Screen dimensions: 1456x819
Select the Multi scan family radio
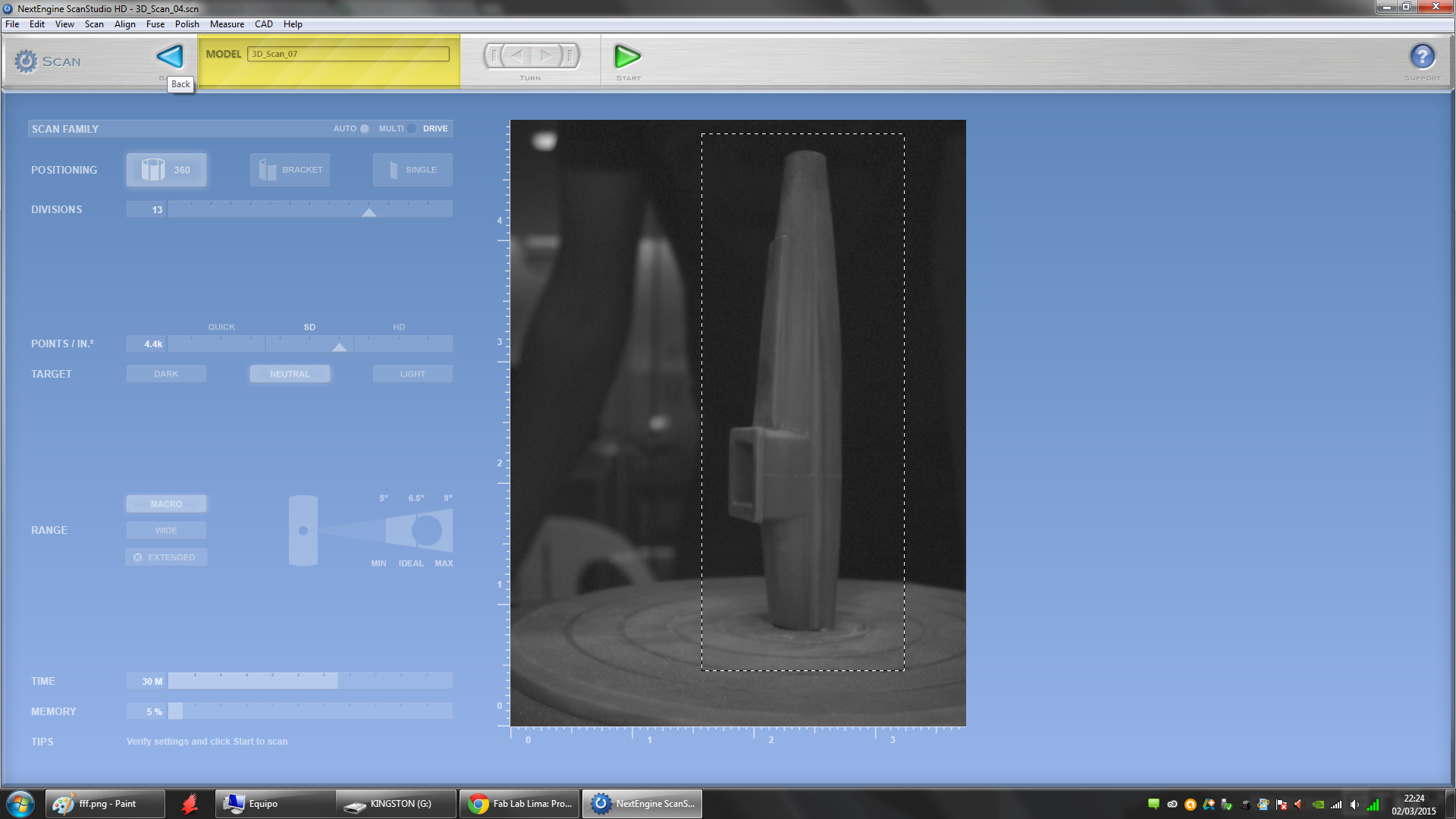[x=412, y=129]
